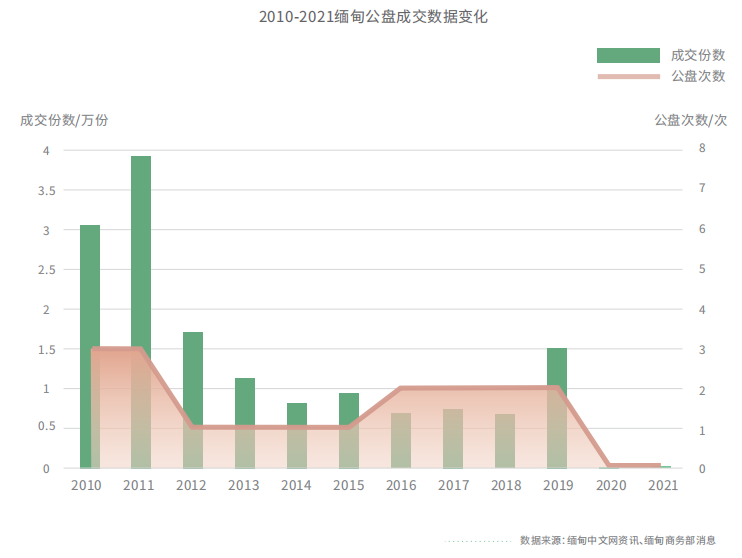This screenshot has width=742, height=558.
Task: Click right axis value 8
Action: [702, 148]
